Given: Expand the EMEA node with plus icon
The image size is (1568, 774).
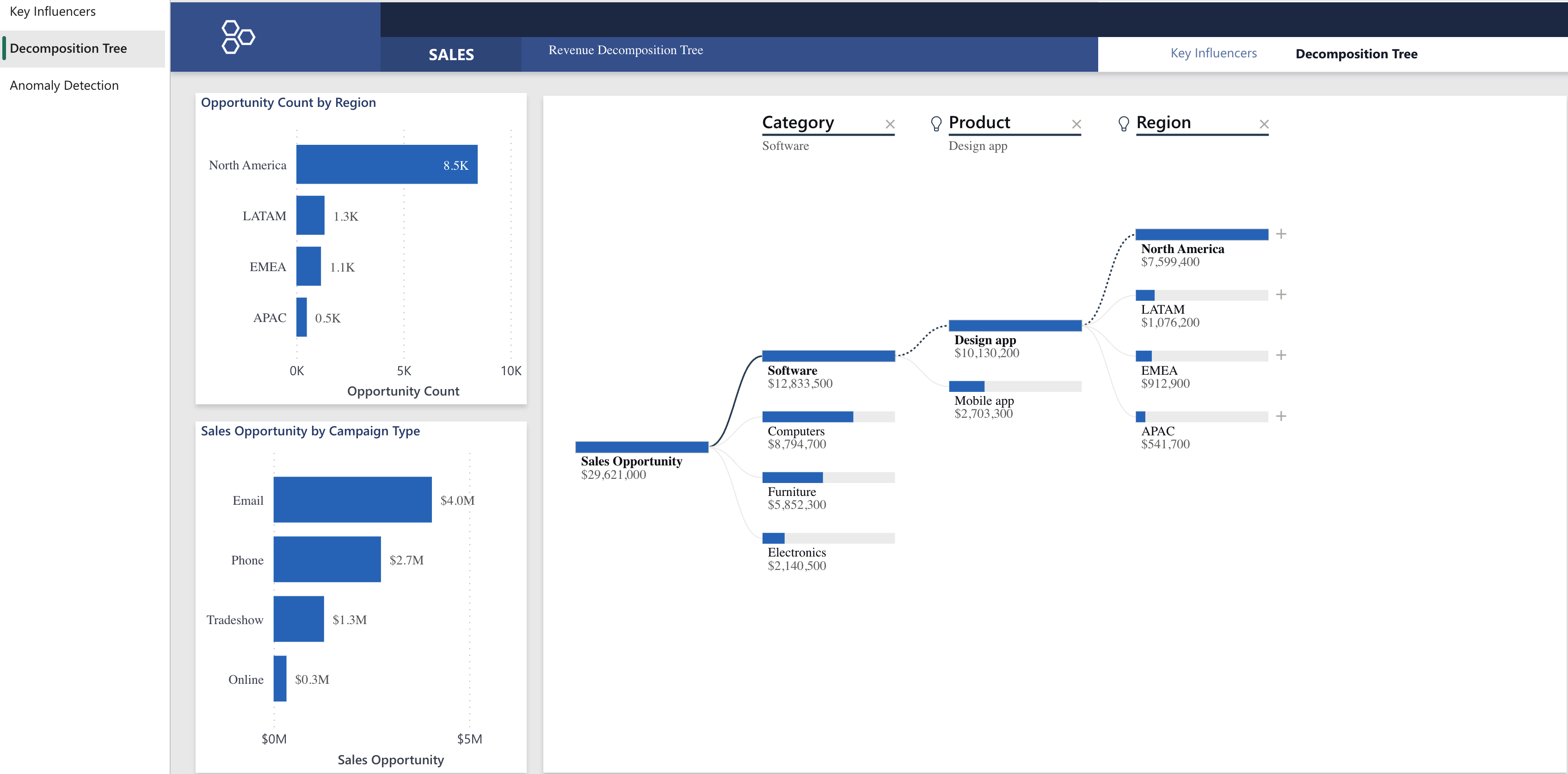Looking at the screenshot, I should (1281, 355).
